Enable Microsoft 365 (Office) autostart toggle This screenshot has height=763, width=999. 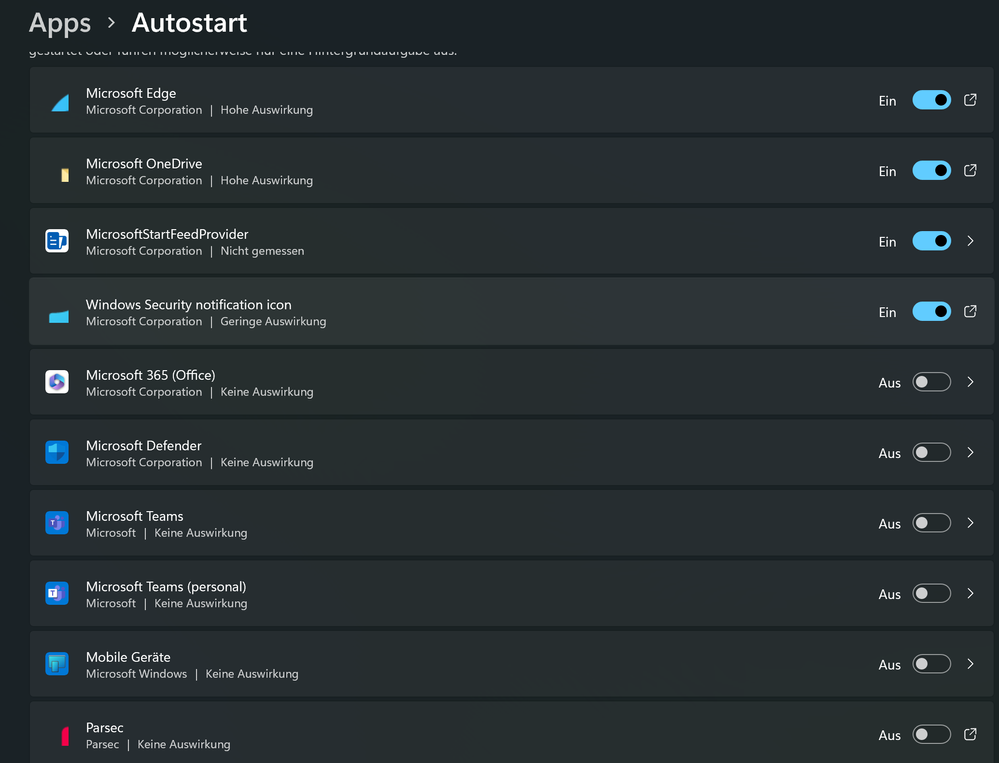(x=931, y=382)
